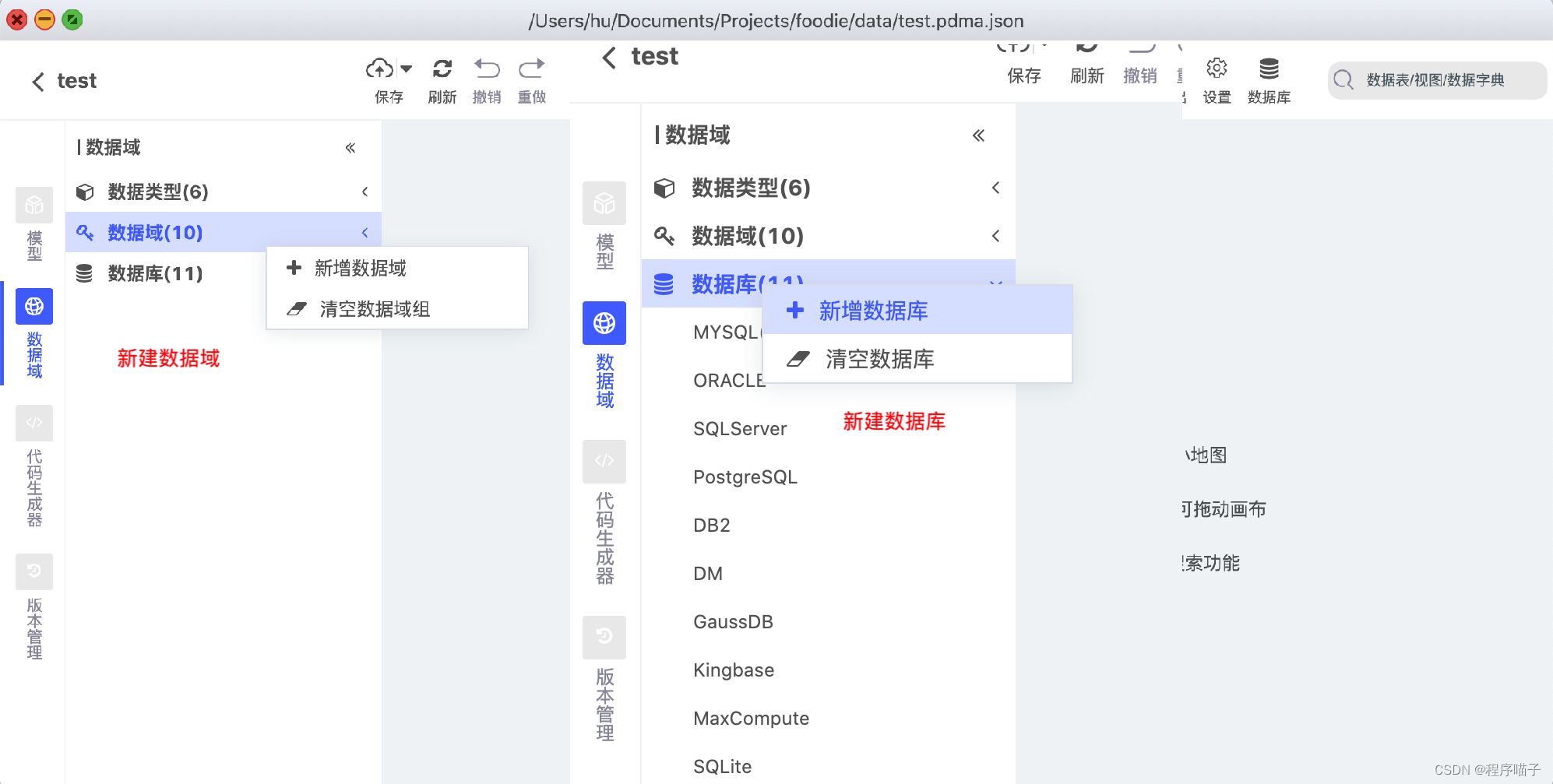The image size is (1553, 784).
Task: Collapse the left 数据域 panel with double chevron
Action: [x=350, y=147]
